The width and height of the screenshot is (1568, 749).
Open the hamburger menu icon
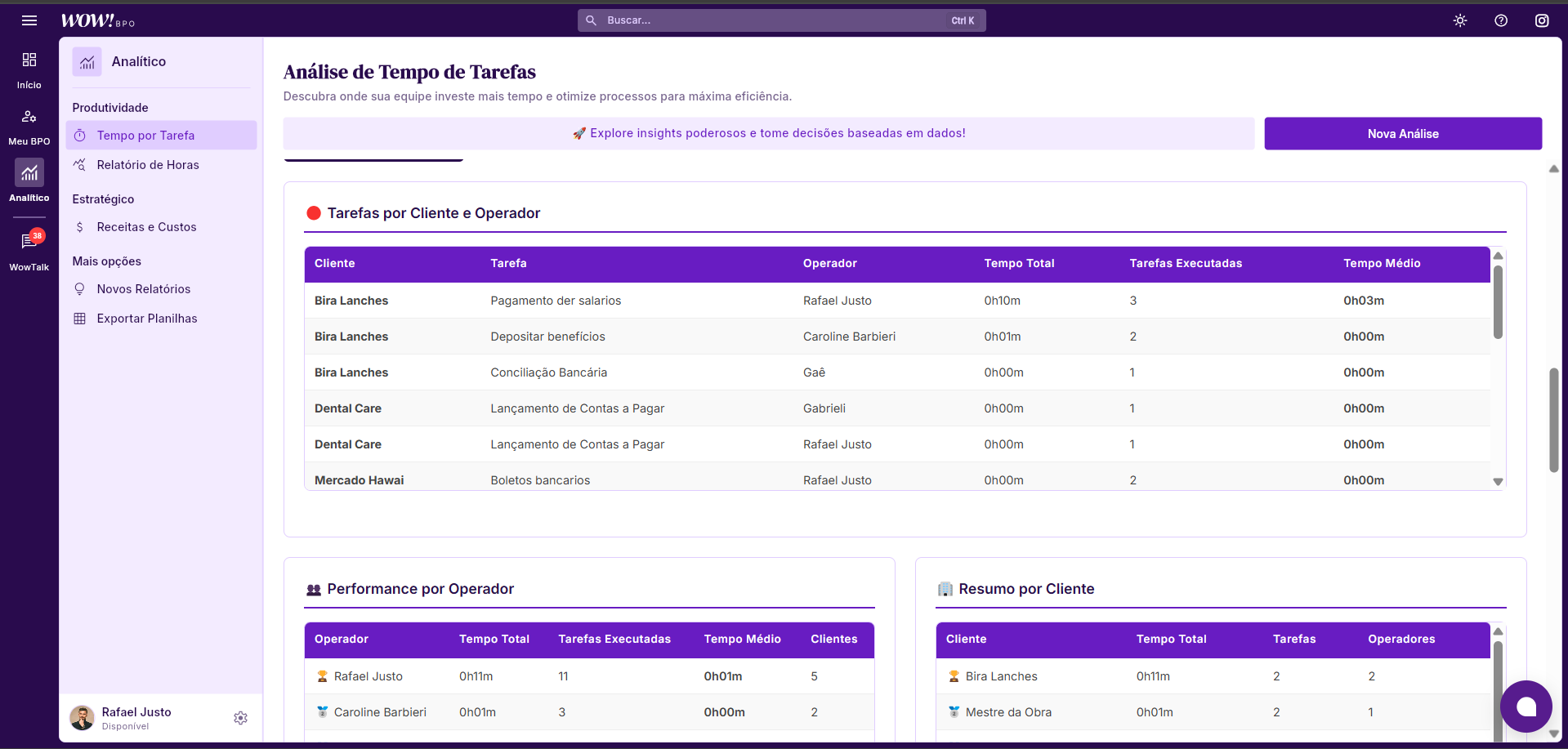click(29, 20)
